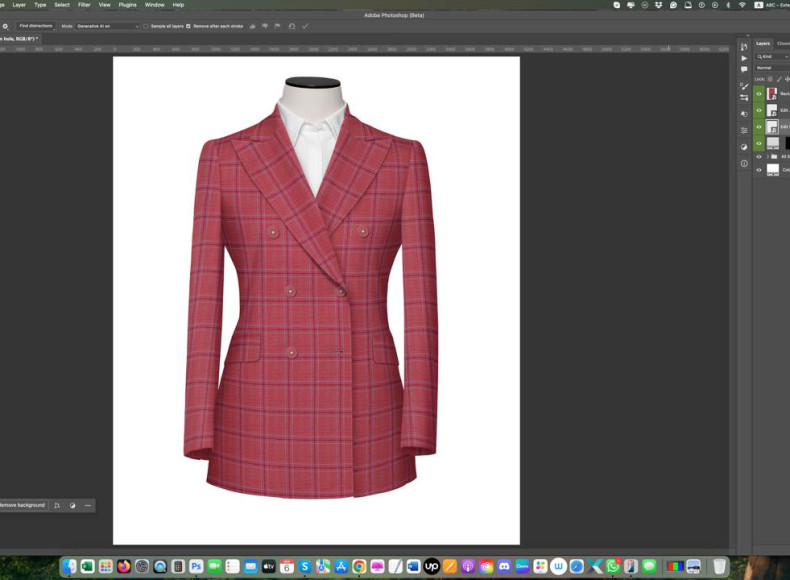This screenshot has width=790, height=580.
Task: Hide the top layer with red thumbnail
Action: click(x=759, y=94)
